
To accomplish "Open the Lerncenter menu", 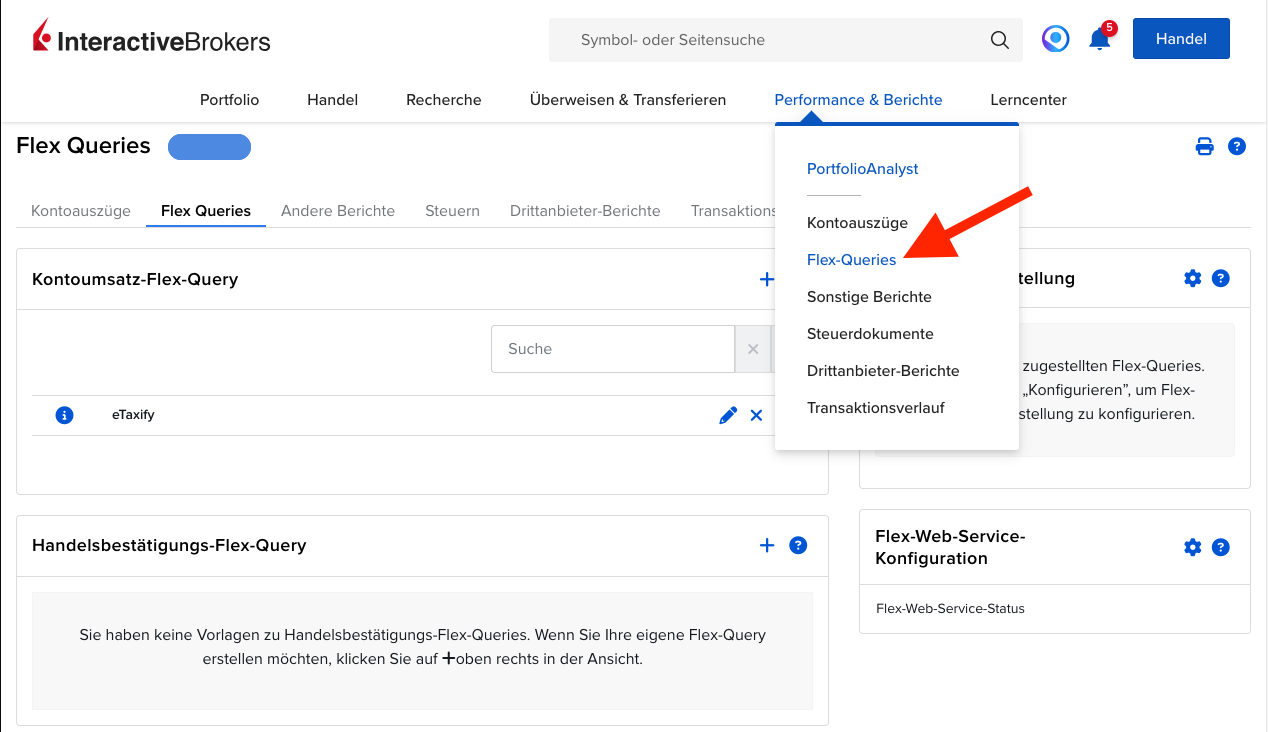I will (1028, 100).
